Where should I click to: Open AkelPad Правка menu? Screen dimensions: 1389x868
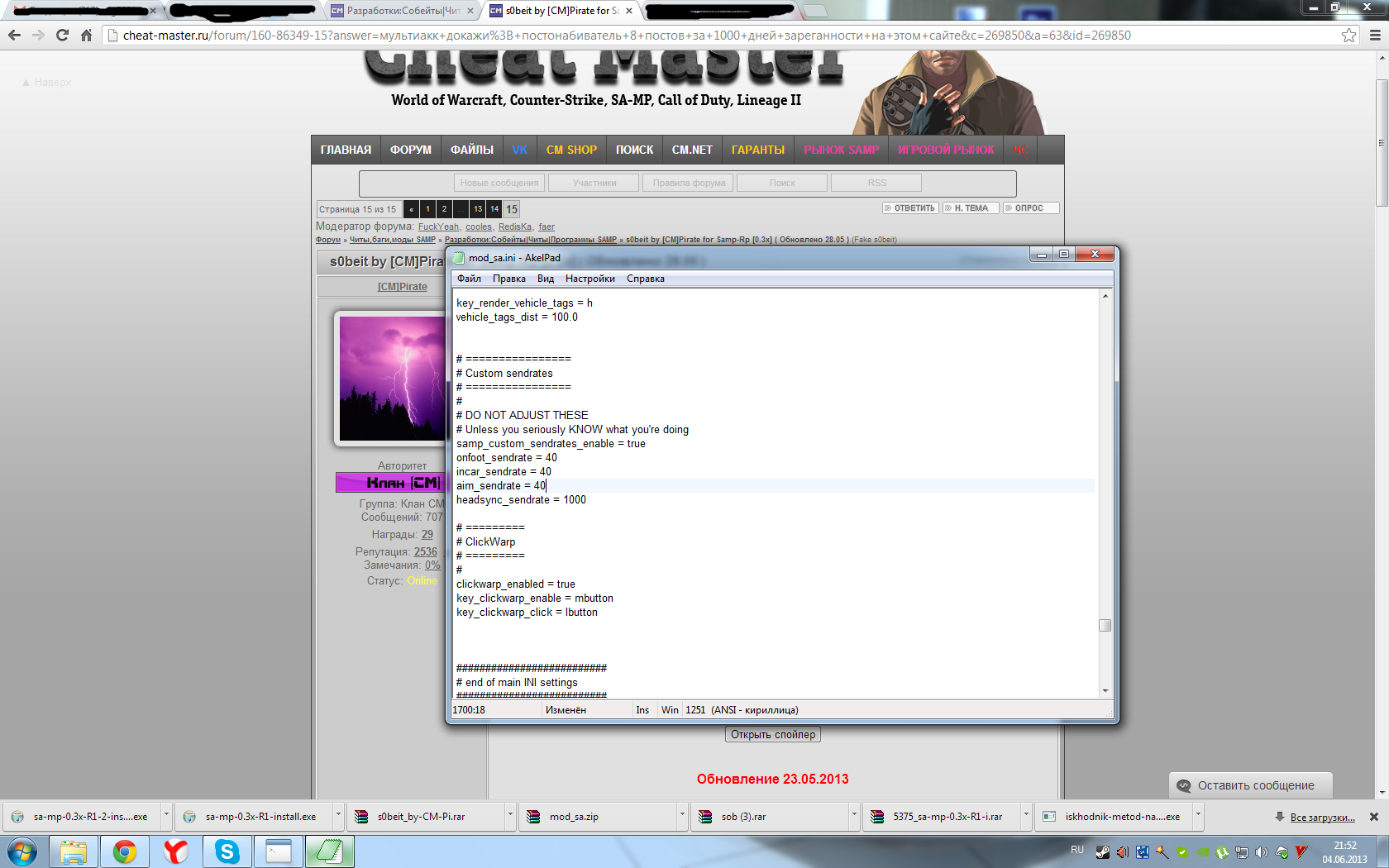click(509, 279)
